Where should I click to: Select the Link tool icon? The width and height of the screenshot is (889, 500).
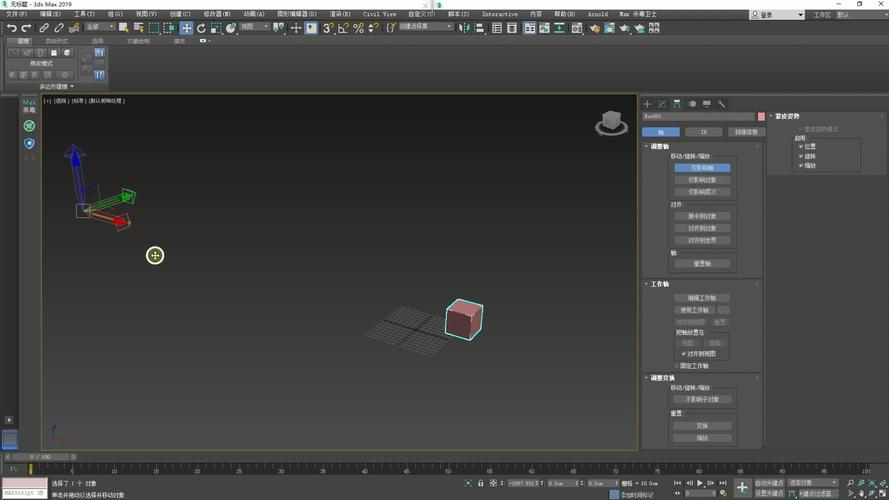(x=44, y=28)
